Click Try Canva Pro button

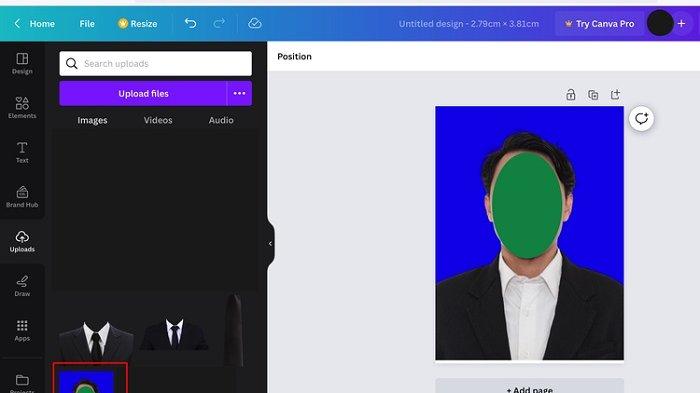coord(600,24)
